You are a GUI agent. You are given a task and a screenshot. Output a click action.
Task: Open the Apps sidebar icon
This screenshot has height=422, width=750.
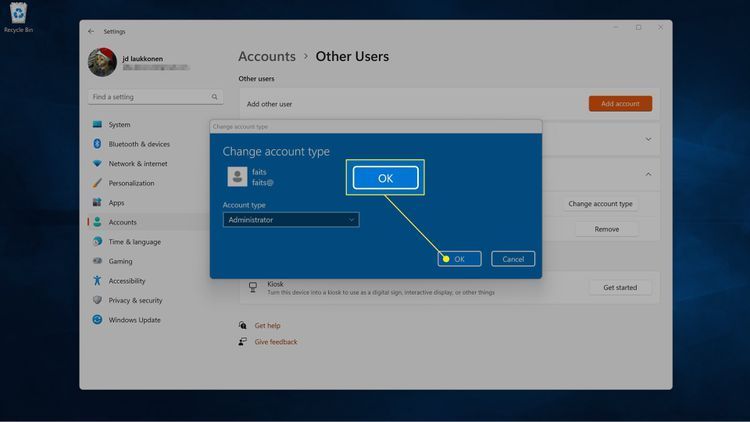97,203
